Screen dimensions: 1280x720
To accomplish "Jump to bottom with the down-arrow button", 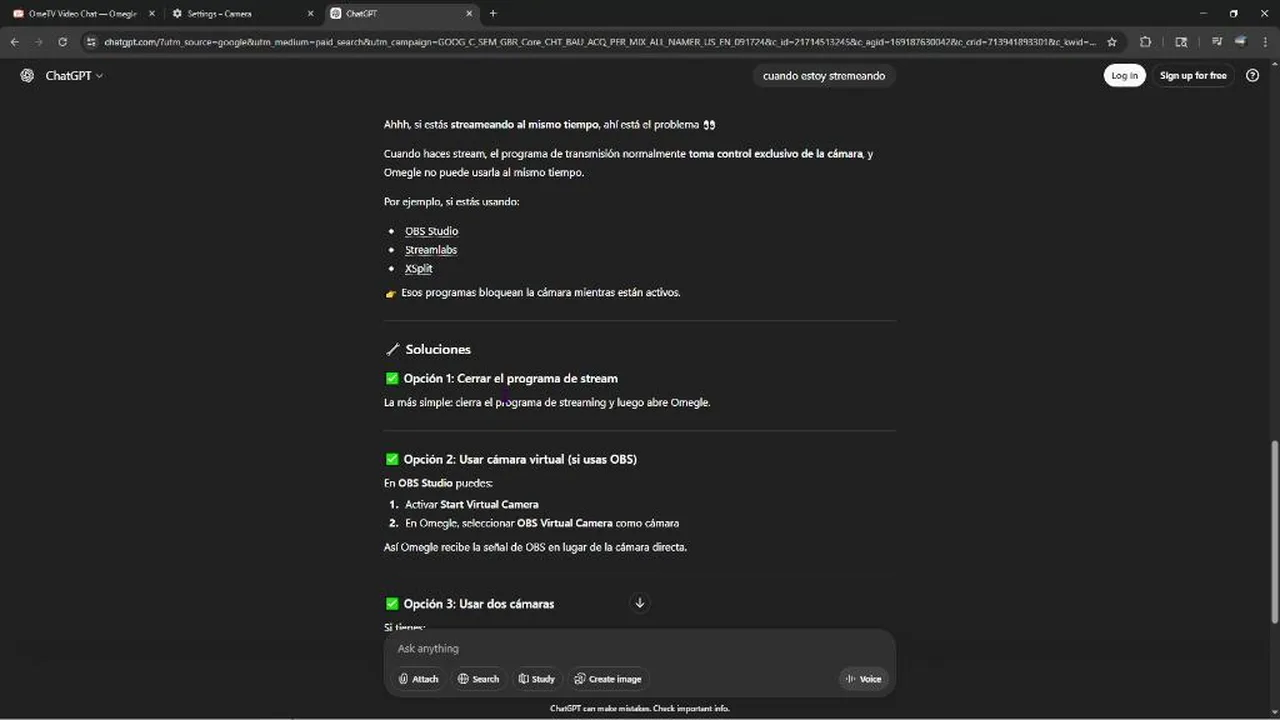I will tap(640, 603).
